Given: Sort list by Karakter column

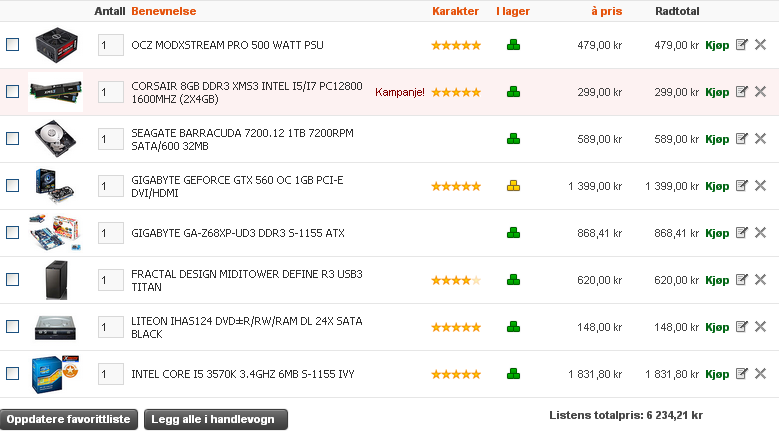Looking at the screenshot, I should pyautogui.click(x=456, y=11).
